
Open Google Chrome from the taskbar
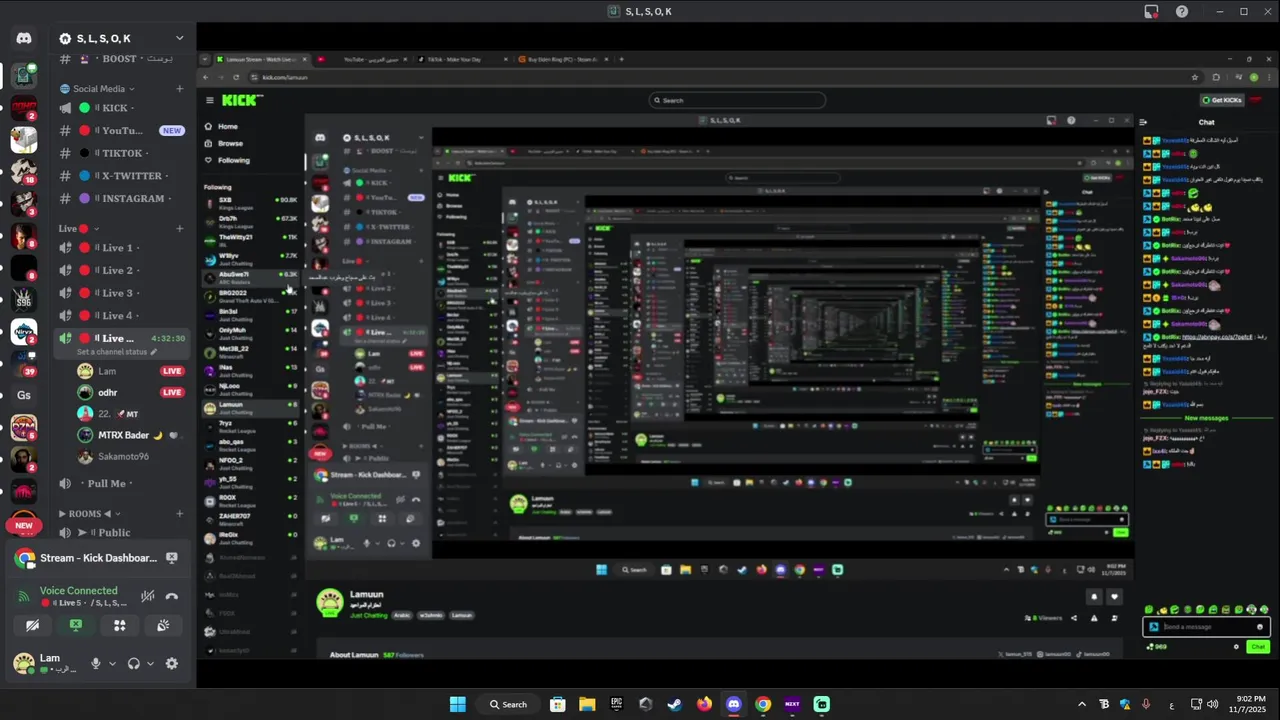763,704
